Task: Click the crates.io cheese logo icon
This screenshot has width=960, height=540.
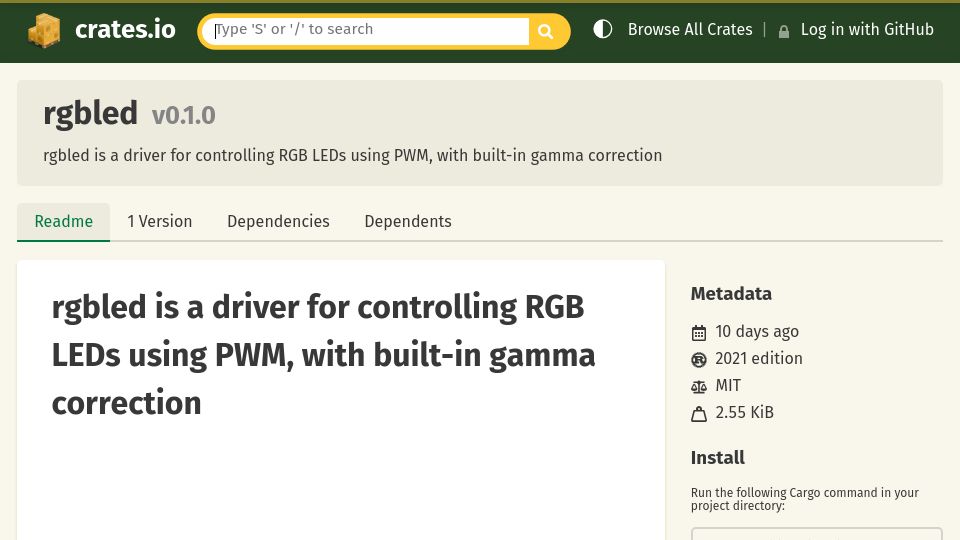Action: [44, 30]
